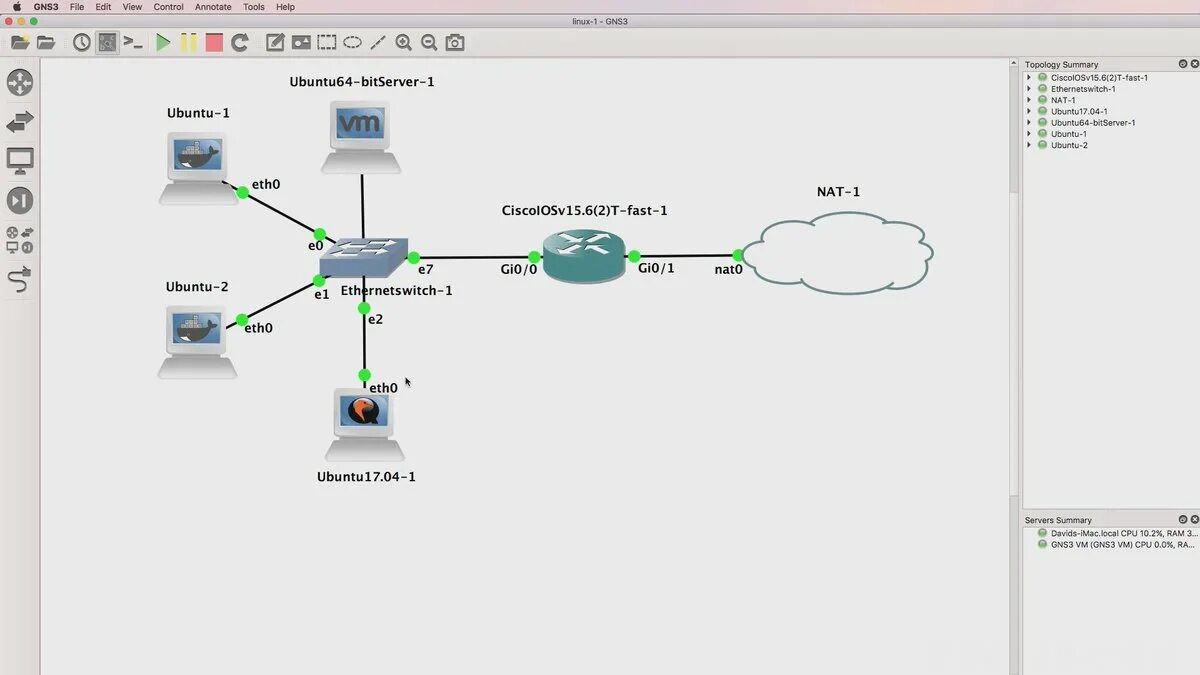
Task: Click the Ubuntu17.04-1 node label
Action: click(366, 477)
